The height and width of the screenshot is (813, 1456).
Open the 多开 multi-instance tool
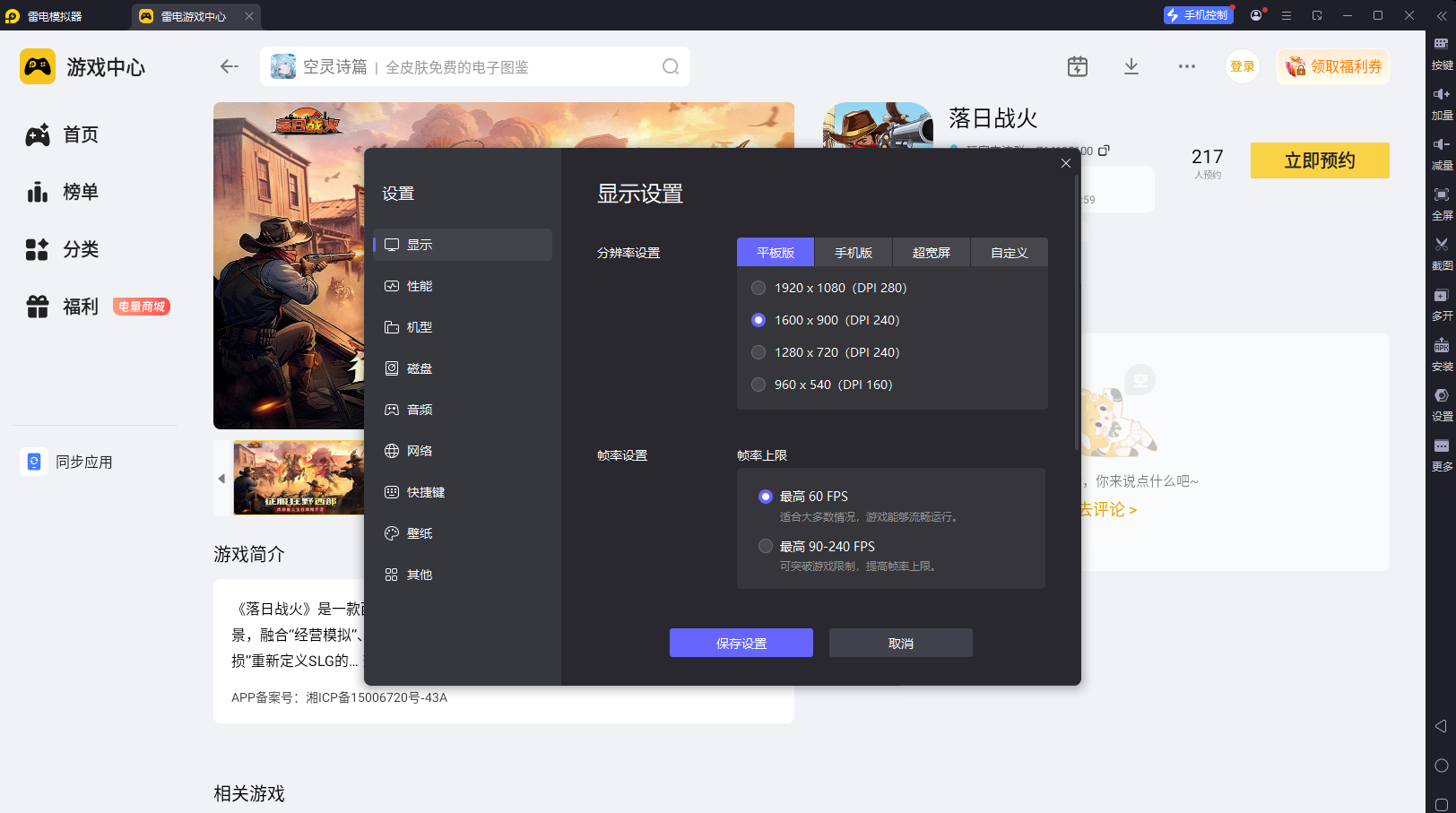1442,304
